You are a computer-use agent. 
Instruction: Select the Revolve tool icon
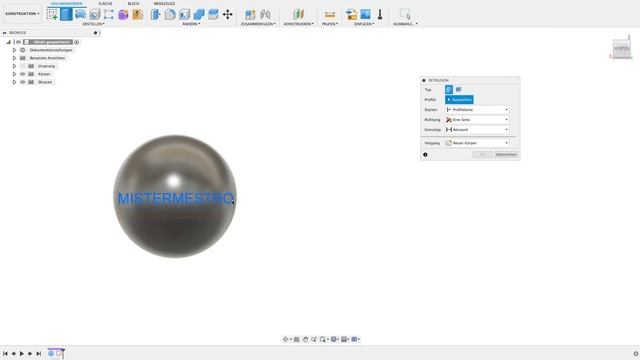pos(80,14)
